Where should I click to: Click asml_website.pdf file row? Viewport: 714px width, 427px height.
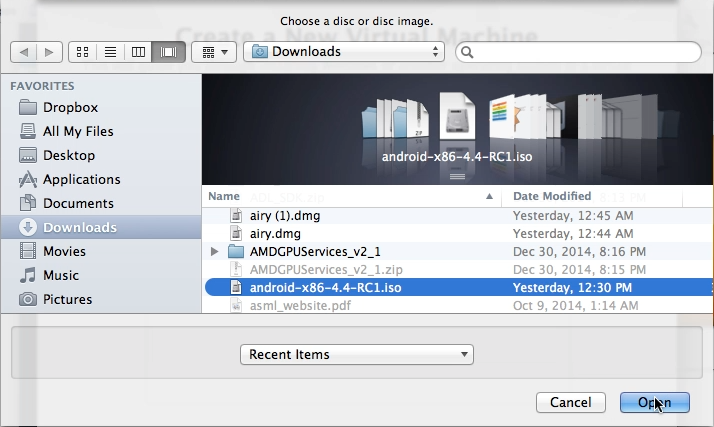coord(457,305)
